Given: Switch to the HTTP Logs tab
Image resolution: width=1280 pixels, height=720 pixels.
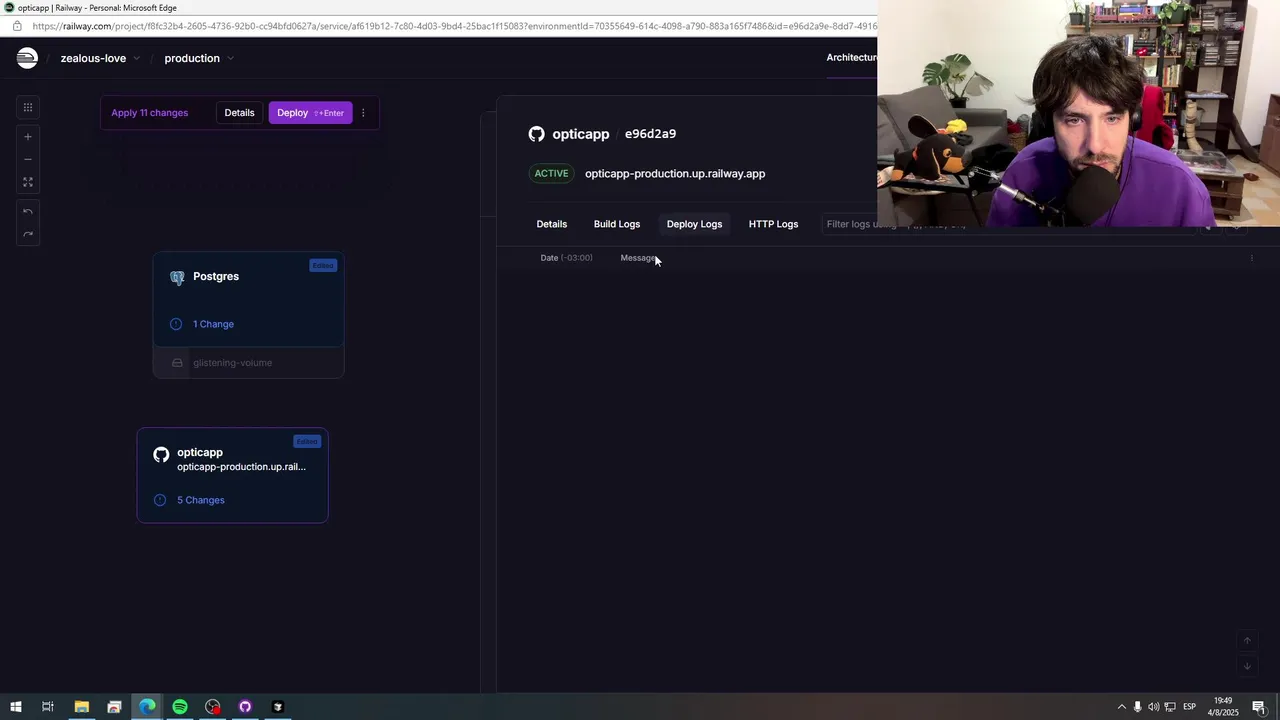Looking at the screenshot, I should click(773, 224).
